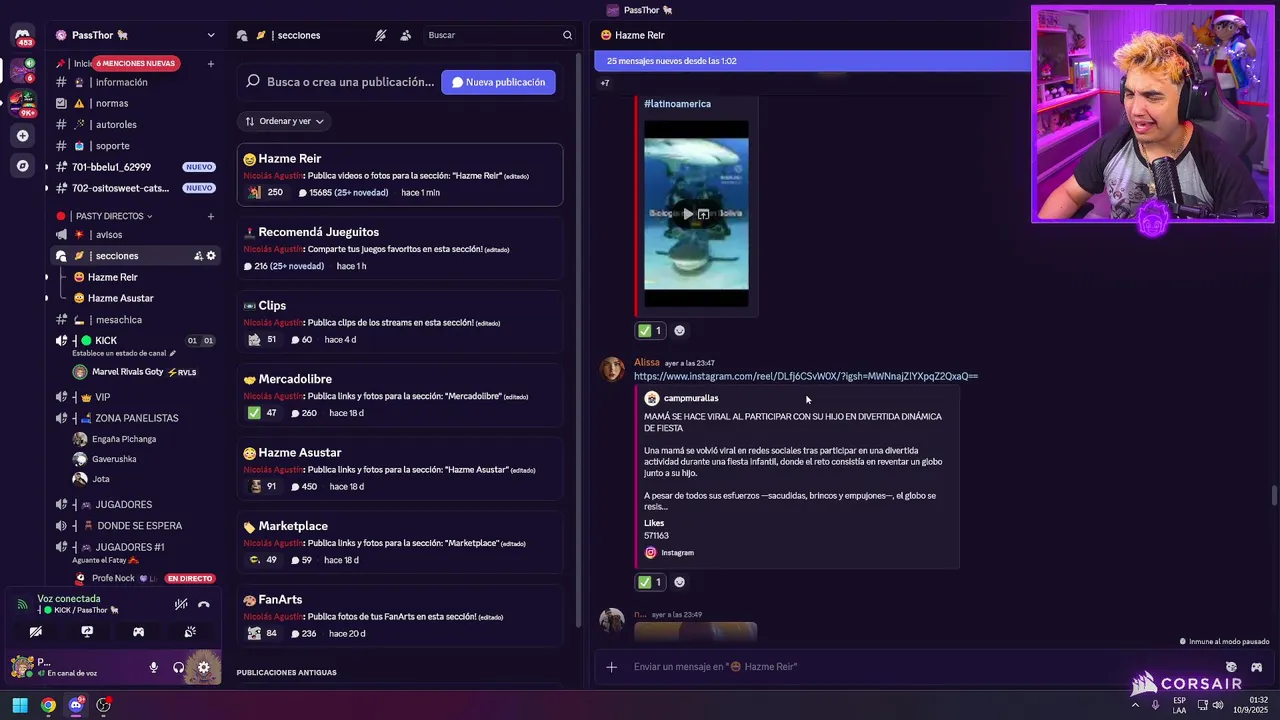The image size is (1280, 720).
Task: Open OBS Studio from the taskbar
Action: [103, 705]
